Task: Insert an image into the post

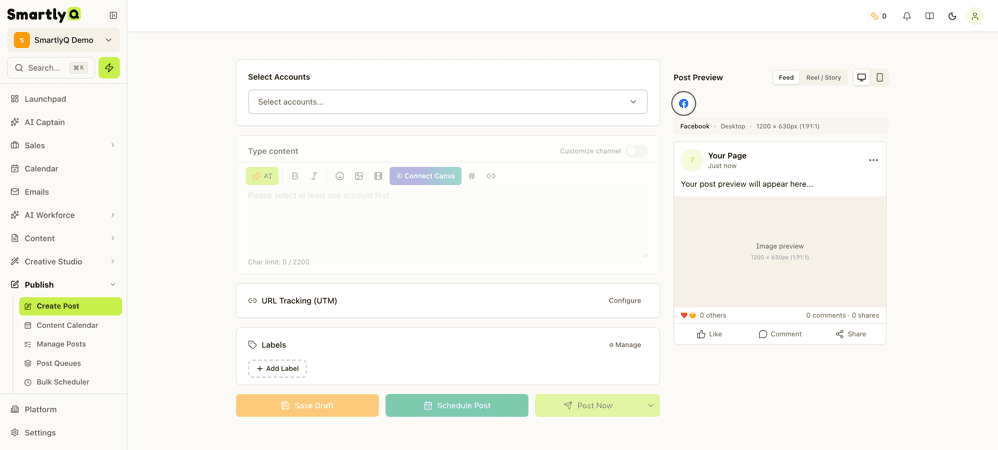Action: pos(359,176)
